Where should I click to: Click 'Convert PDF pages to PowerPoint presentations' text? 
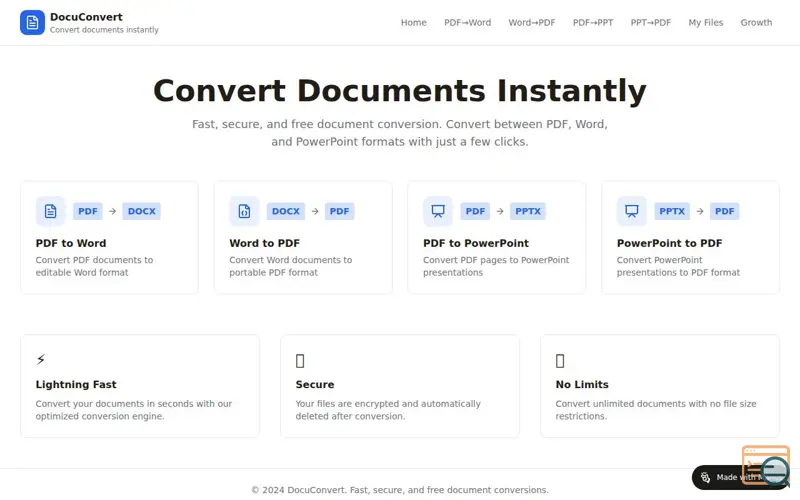point(496,266)
